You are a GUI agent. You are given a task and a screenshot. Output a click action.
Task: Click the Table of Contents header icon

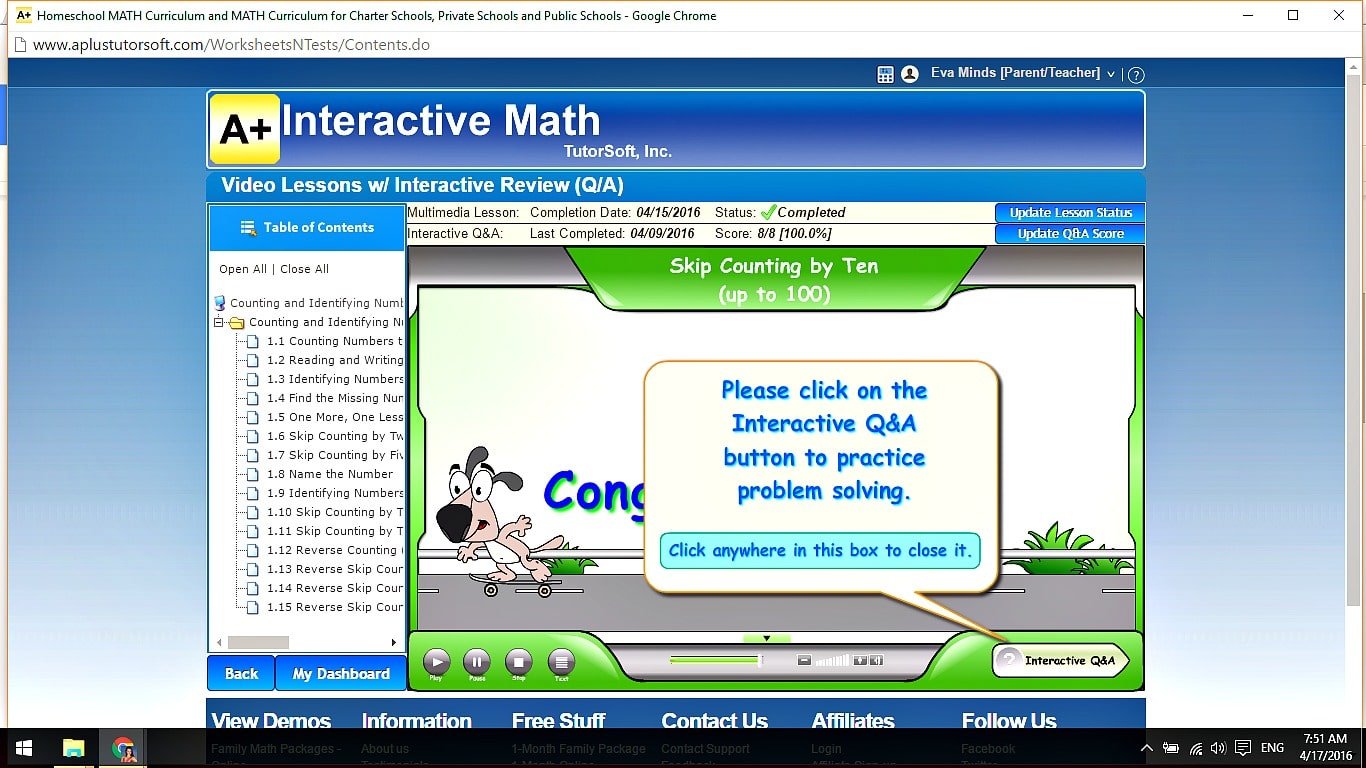[x=249, y=228]
